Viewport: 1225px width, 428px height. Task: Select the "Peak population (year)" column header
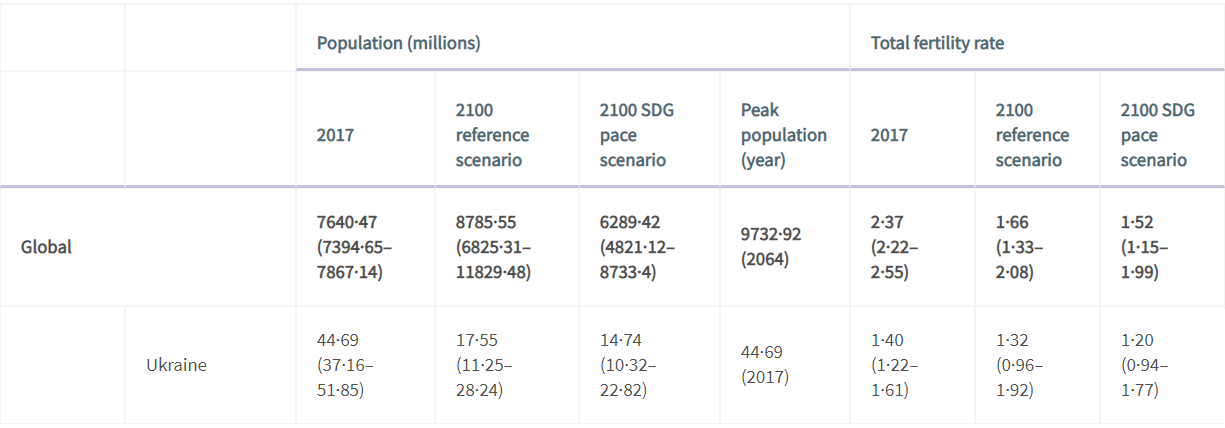783,135
